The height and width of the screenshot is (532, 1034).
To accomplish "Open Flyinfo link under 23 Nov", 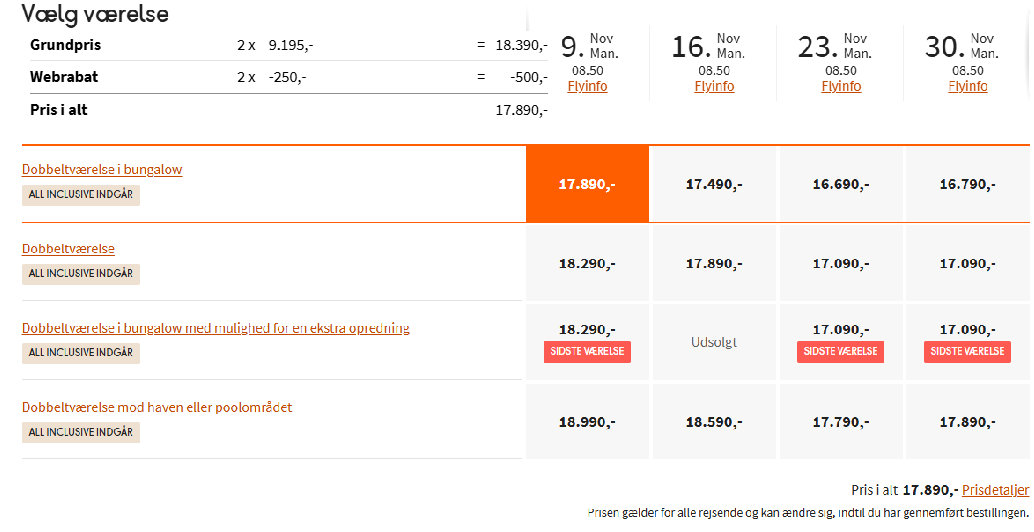I will pyautogui.click(x=841, y=86).
